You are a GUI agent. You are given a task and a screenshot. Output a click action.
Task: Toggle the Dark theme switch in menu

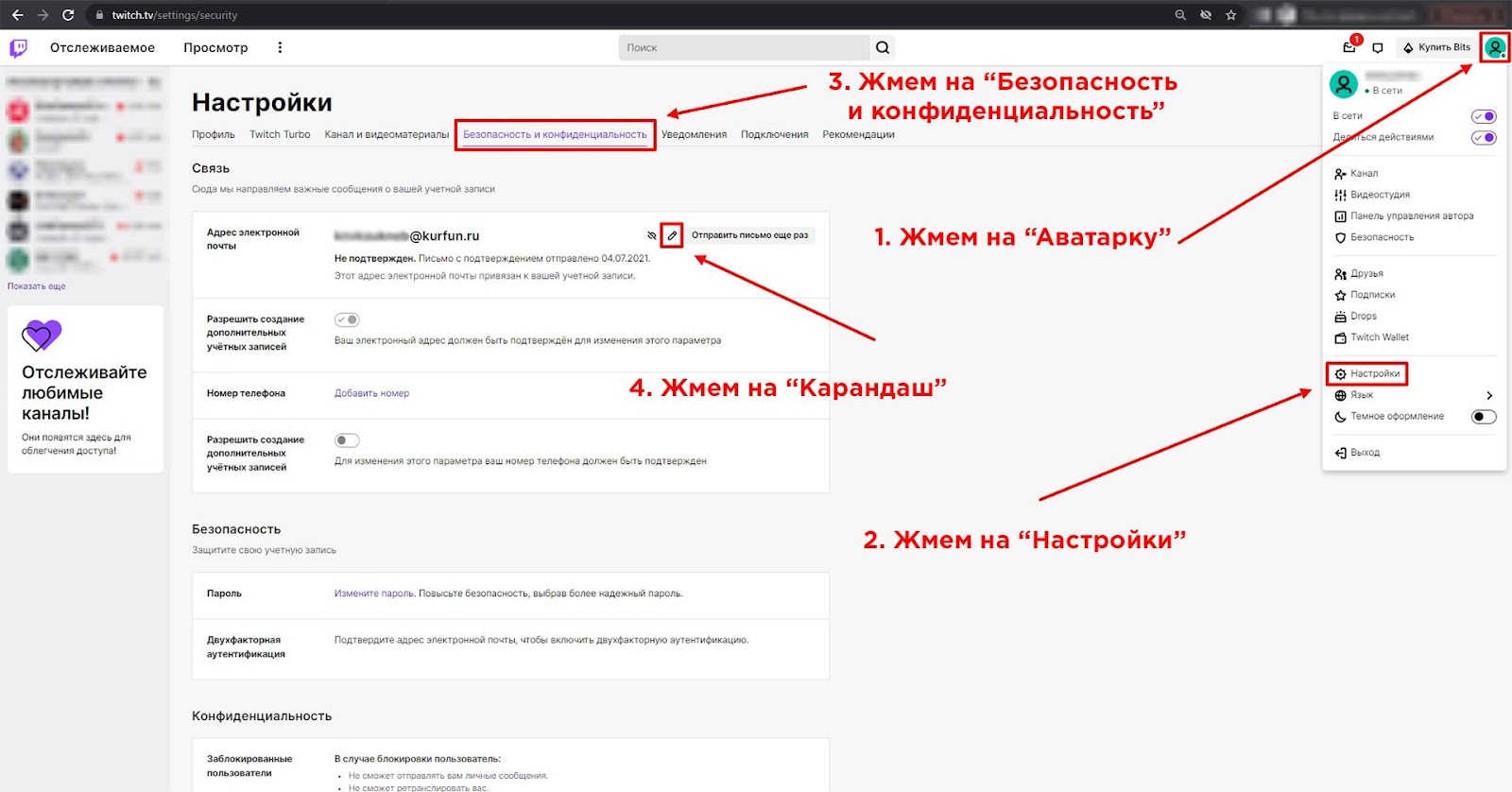click(x=1484, y=417)
